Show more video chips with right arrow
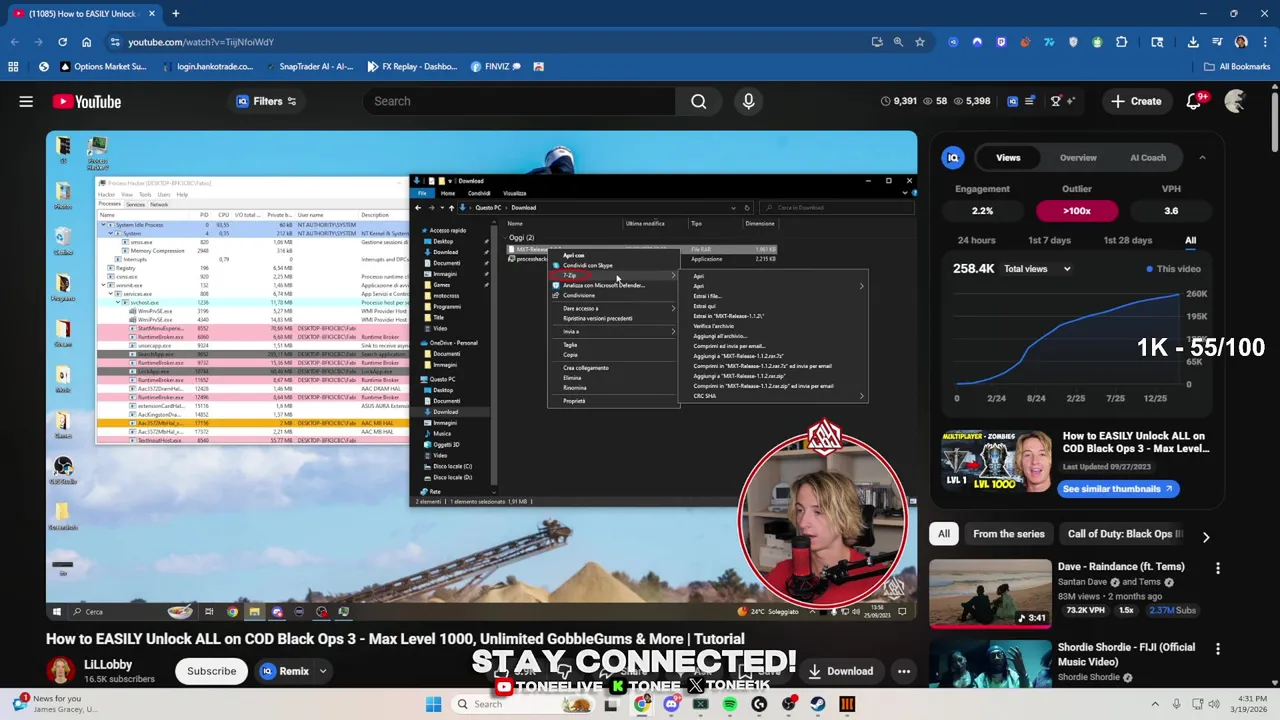This screenshot has width=1280, height=720. (1206, 537)
